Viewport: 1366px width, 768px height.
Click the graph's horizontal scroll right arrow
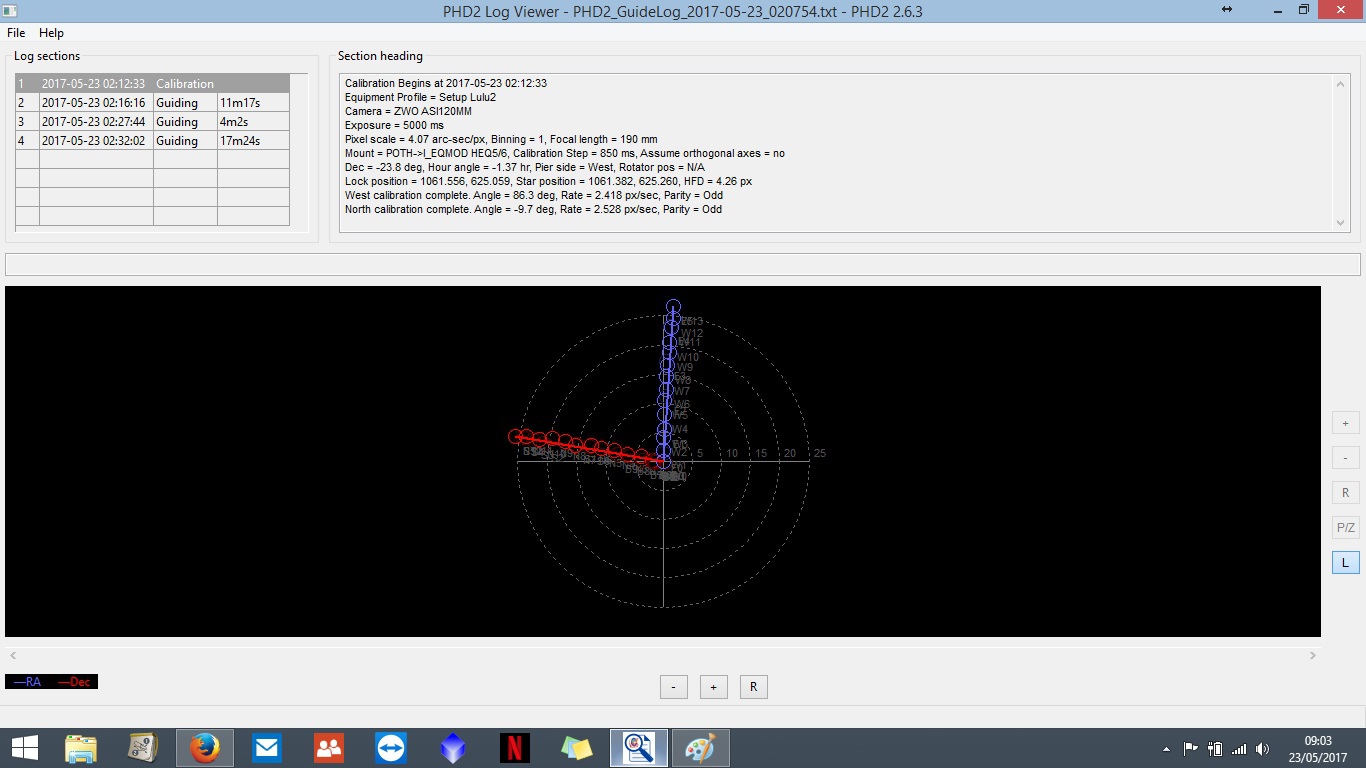coord(1312,656)
